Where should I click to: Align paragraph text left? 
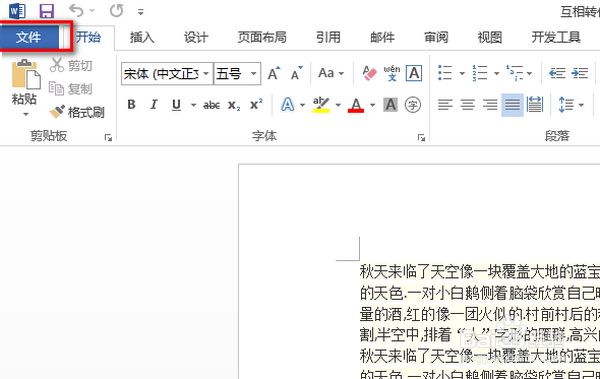445,105
